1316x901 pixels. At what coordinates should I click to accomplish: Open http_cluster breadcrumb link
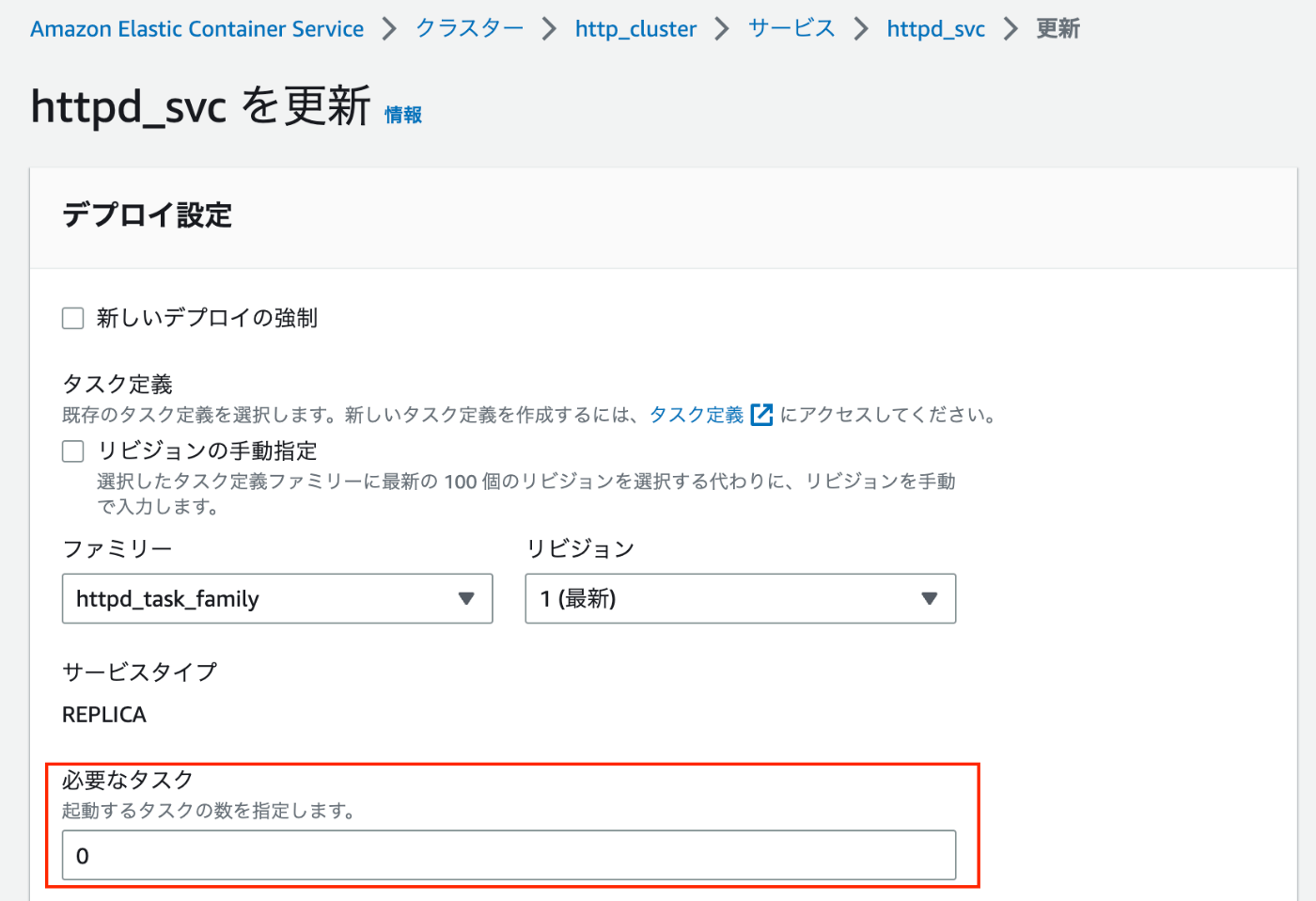pyautogui.click(x=635, y=29)
